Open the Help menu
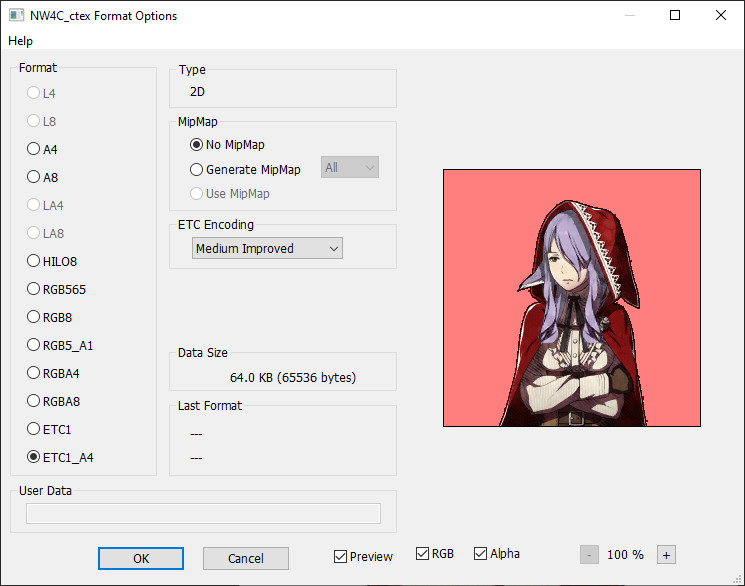This screenshot has width=745, height=586. [20, 41]
